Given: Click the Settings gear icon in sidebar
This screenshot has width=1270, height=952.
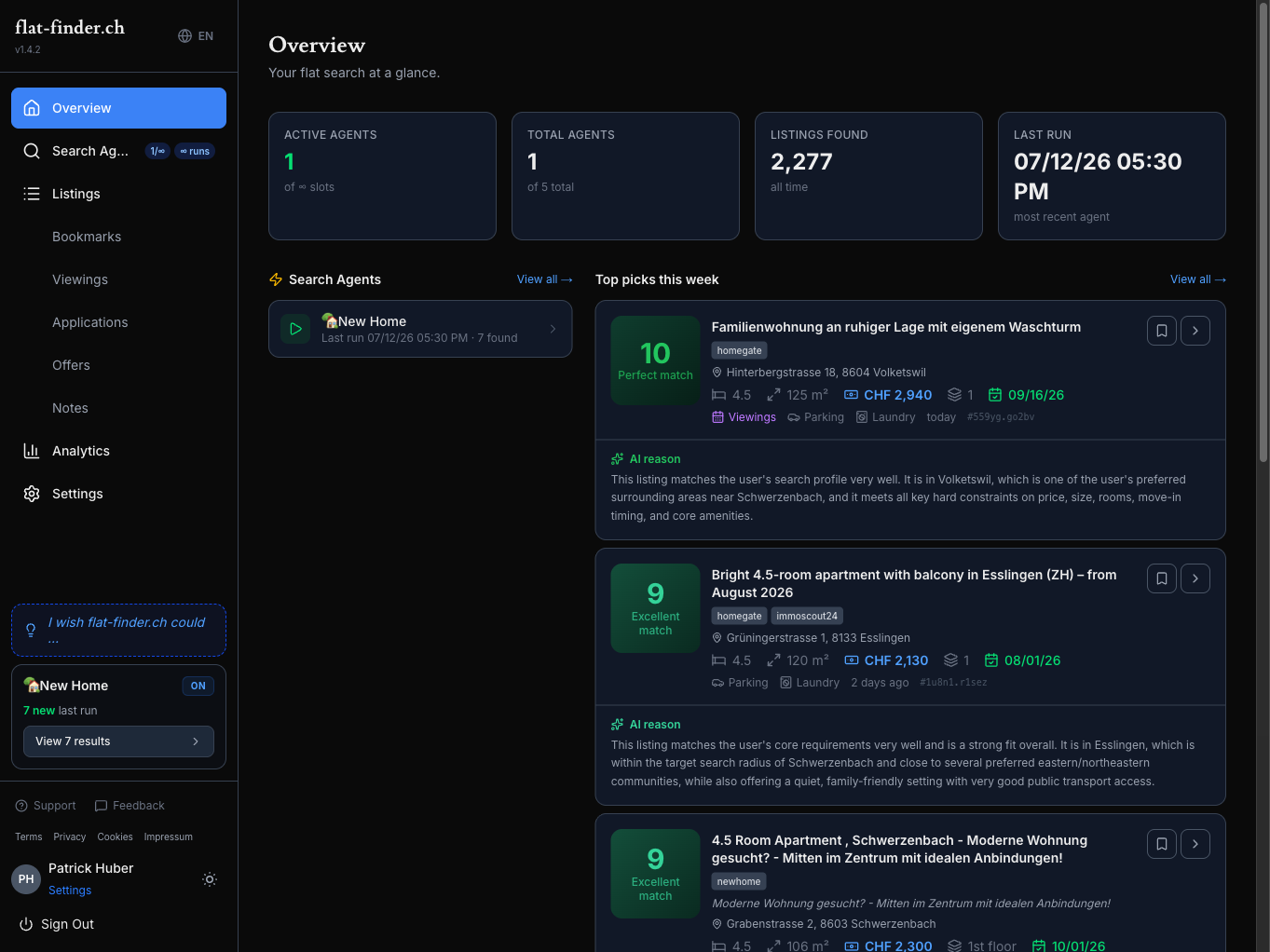Looking at the screenshot, I should (32, 494).
